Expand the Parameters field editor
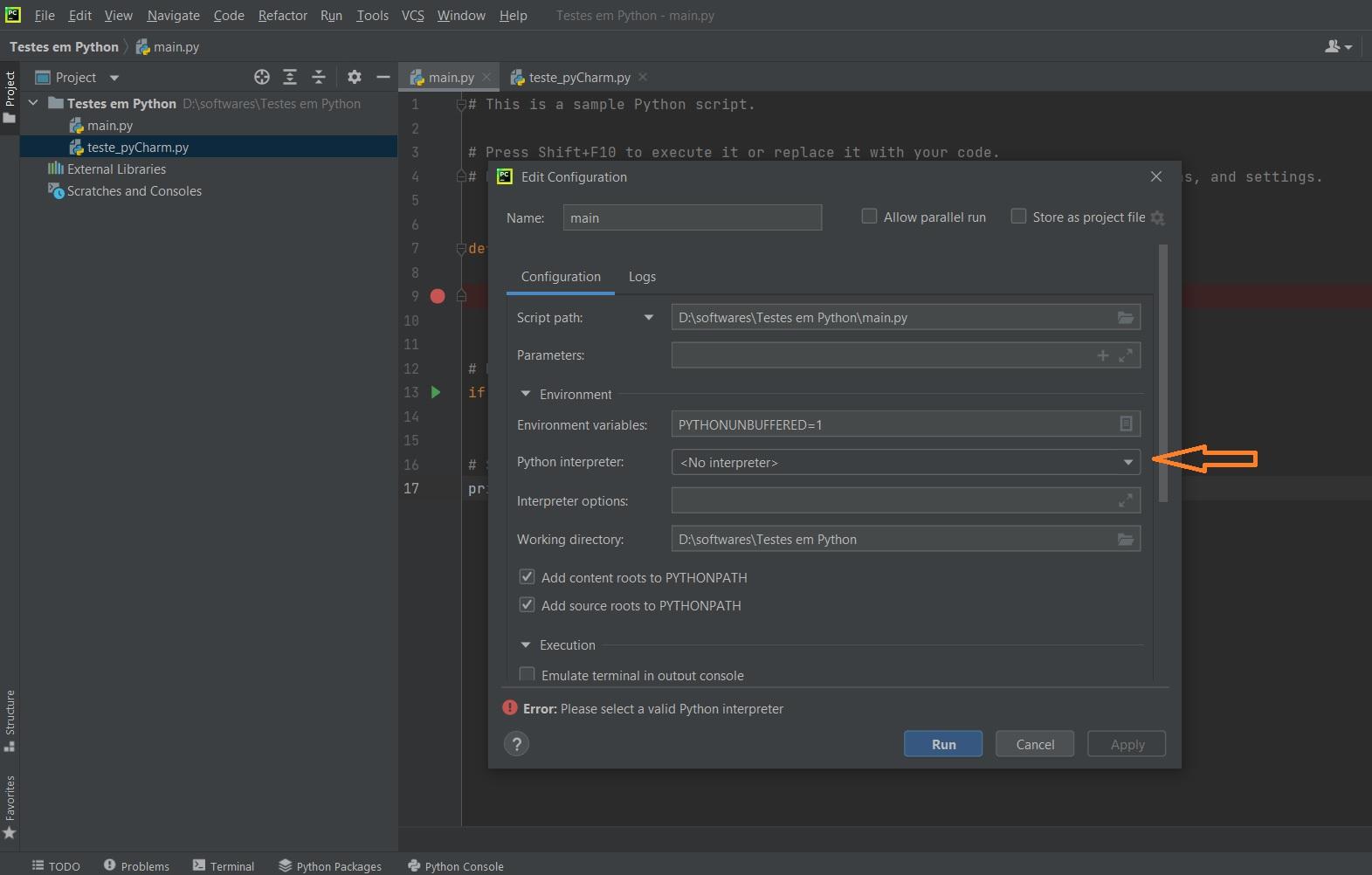The height and width of the screenshot is (875, 1372). click(1126, 355)
